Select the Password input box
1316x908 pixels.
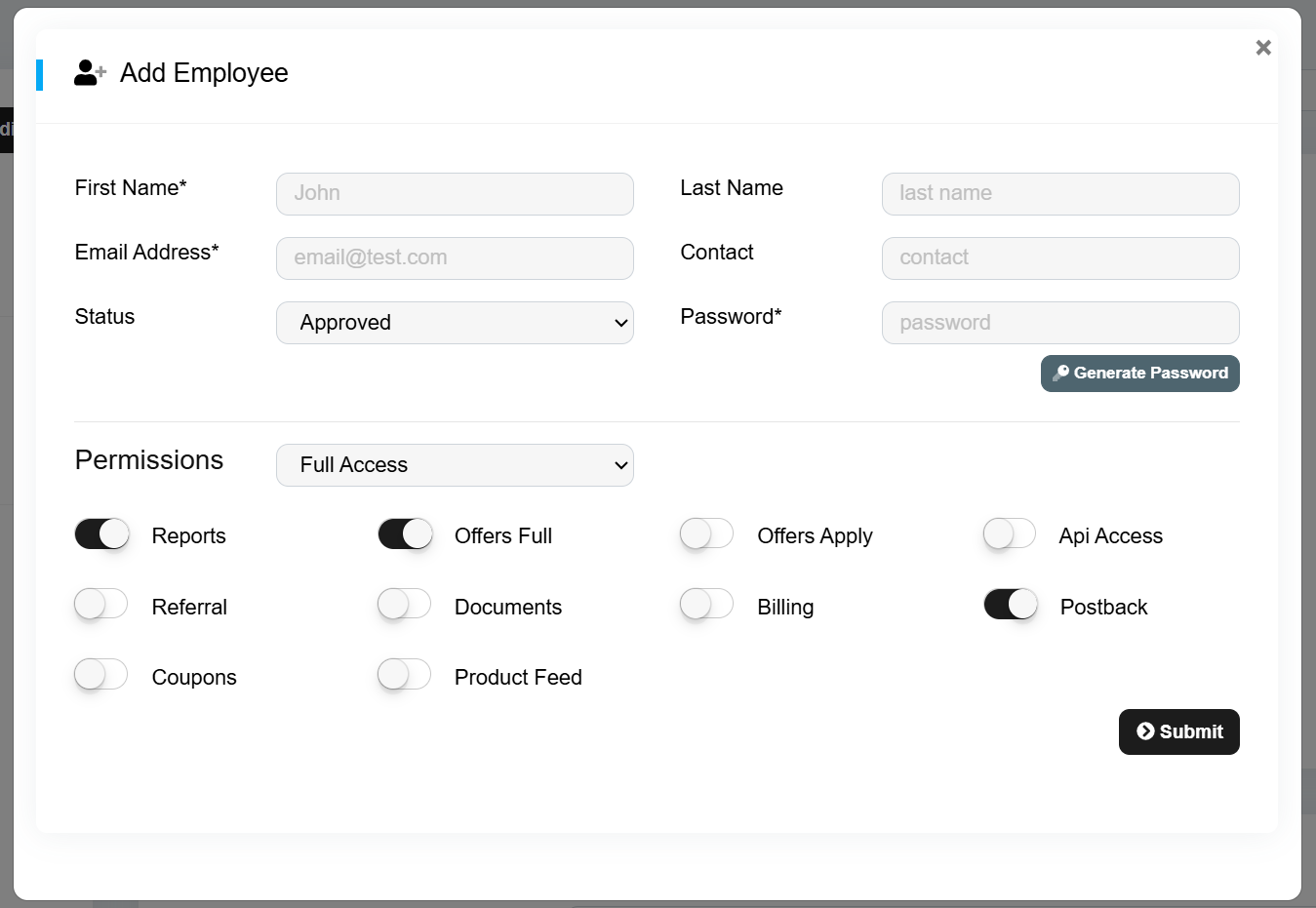(x=1060, y=323)
